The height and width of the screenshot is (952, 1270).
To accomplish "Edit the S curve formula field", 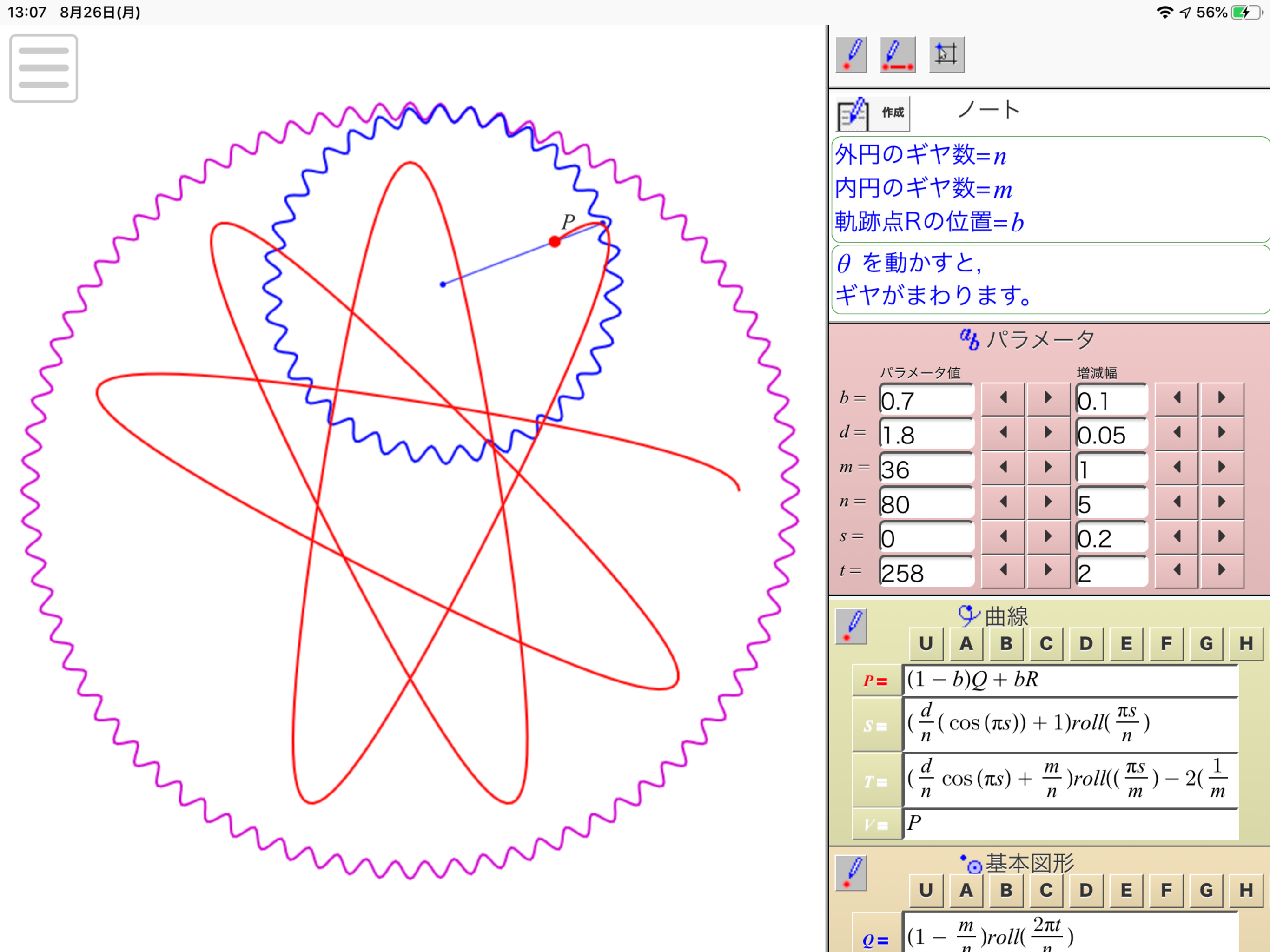I will (x=1071, y=725).
